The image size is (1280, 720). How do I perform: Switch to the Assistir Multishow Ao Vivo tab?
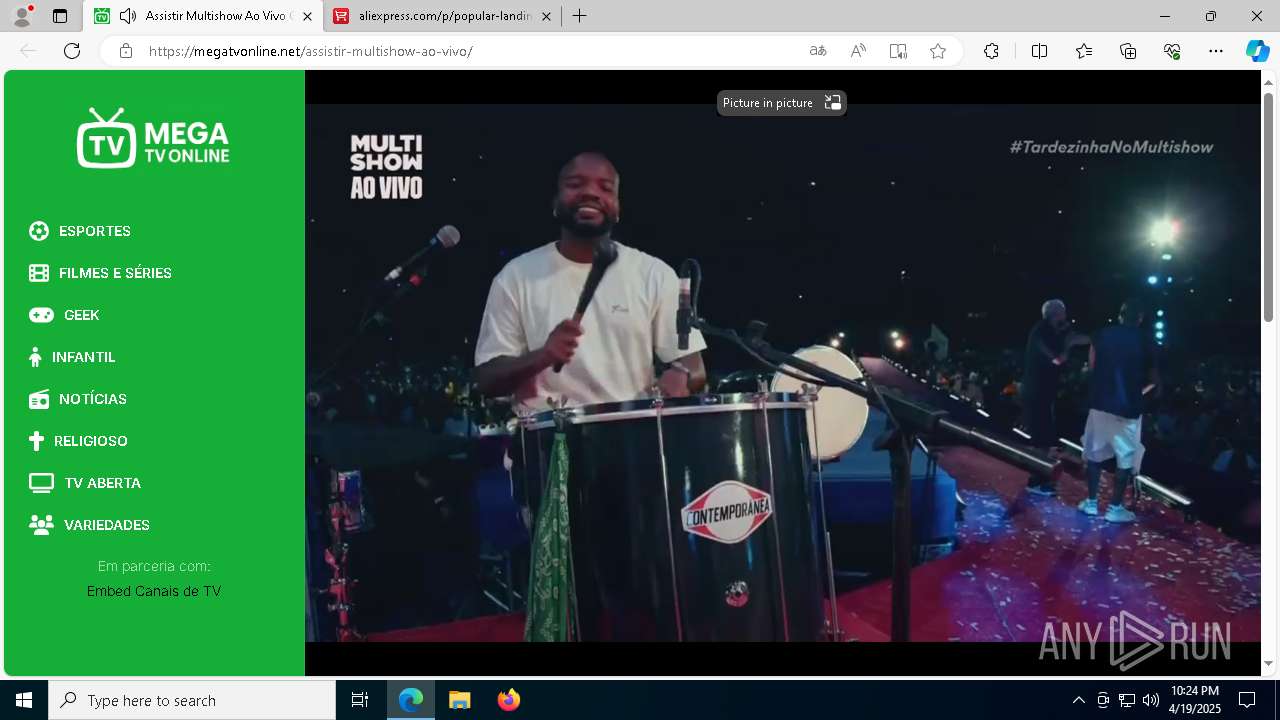coord(203,16)
